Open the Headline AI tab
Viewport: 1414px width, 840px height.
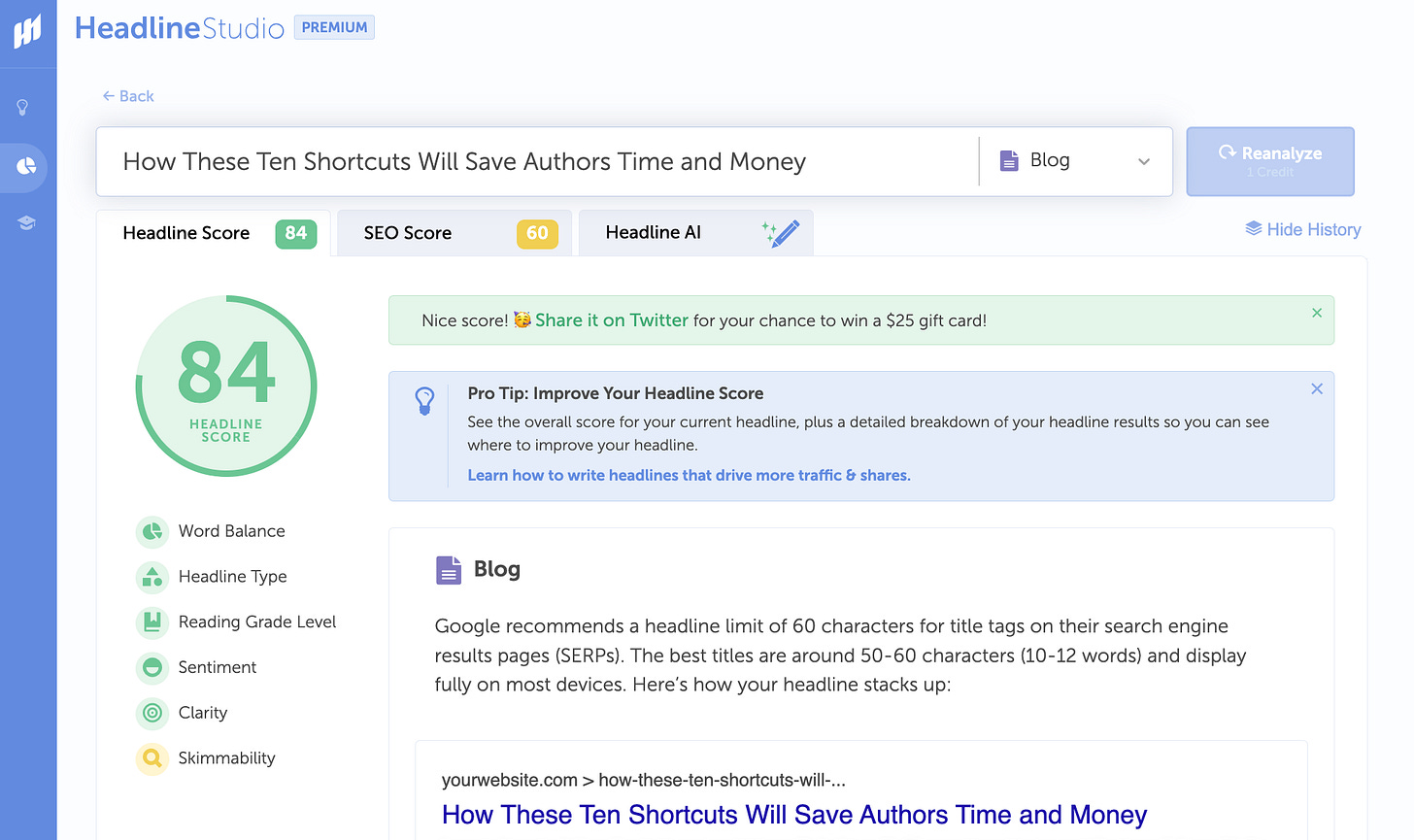pyautogui.click(x=695, y=233)
